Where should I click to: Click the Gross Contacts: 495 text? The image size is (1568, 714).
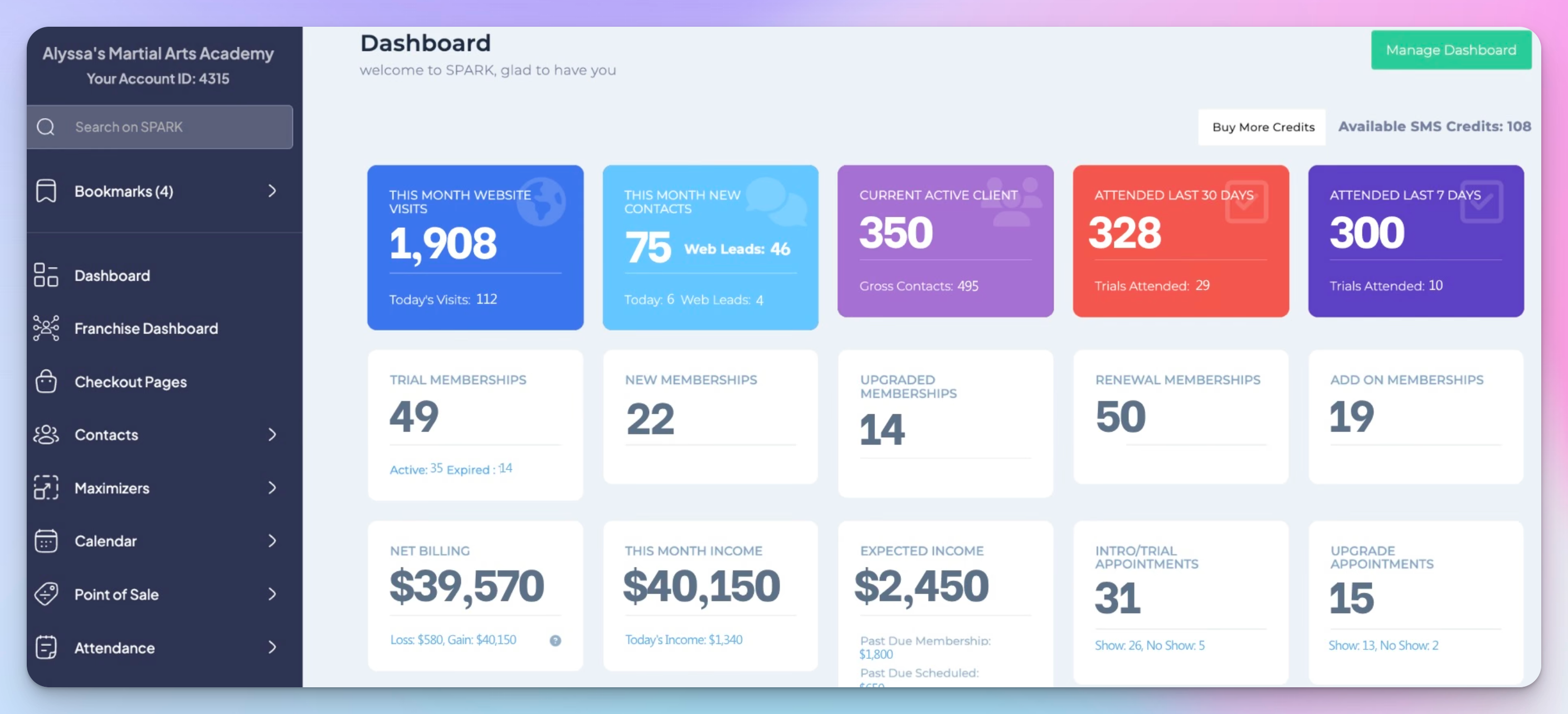tap(918, 286)
